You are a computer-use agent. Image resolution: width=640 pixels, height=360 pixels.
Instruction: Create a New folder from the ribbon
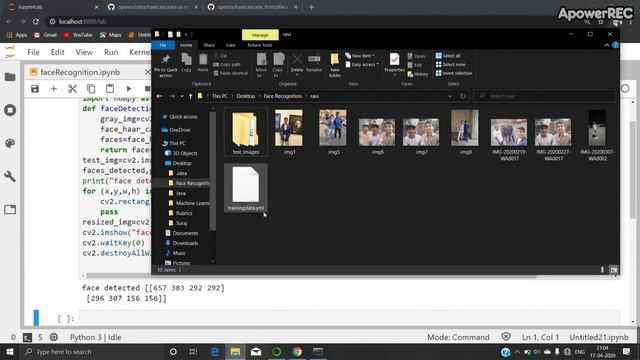point(335,64)
